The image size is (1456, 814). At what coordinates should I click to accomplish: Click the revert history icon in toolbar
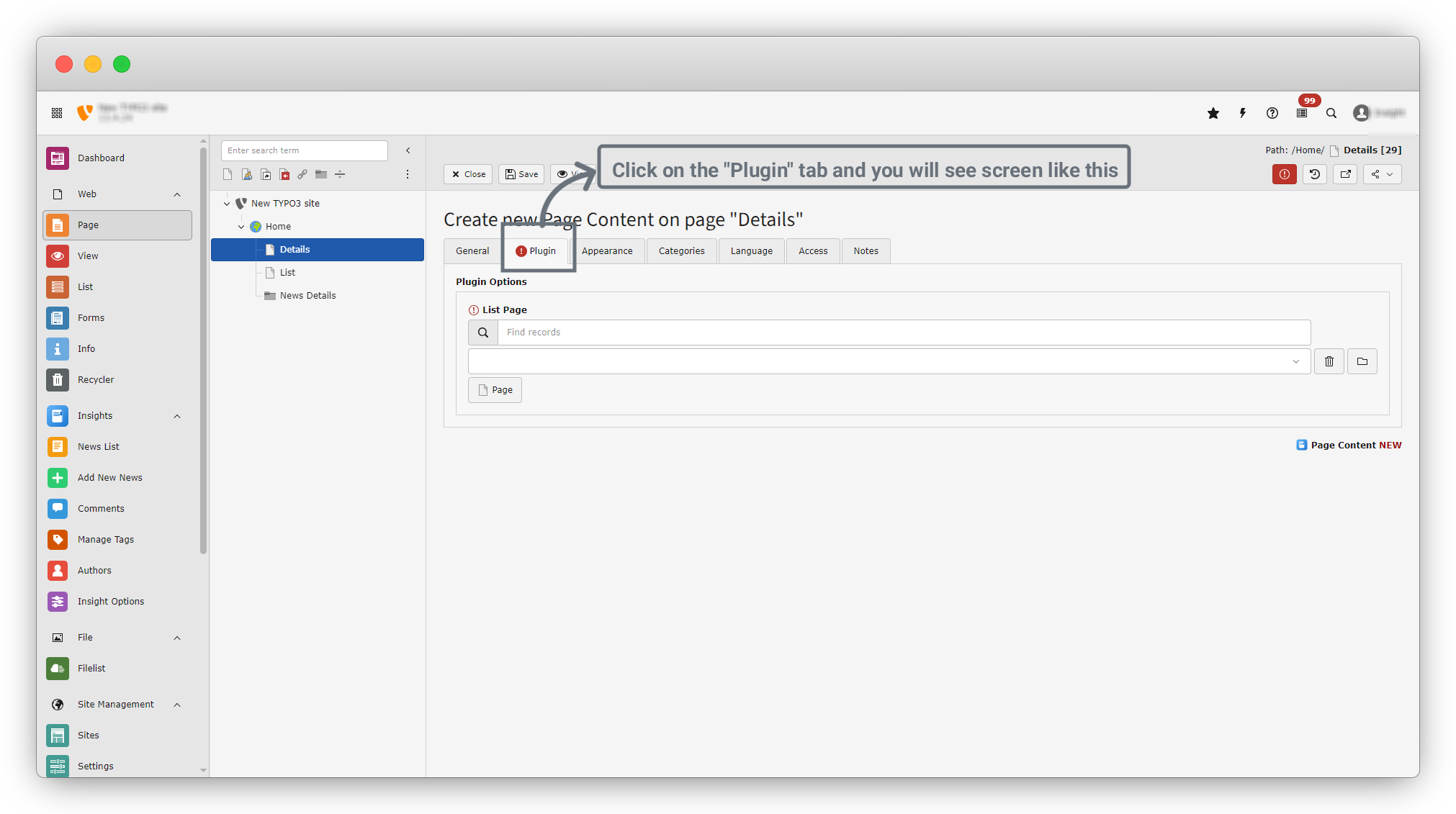(x=1315, y=174)
